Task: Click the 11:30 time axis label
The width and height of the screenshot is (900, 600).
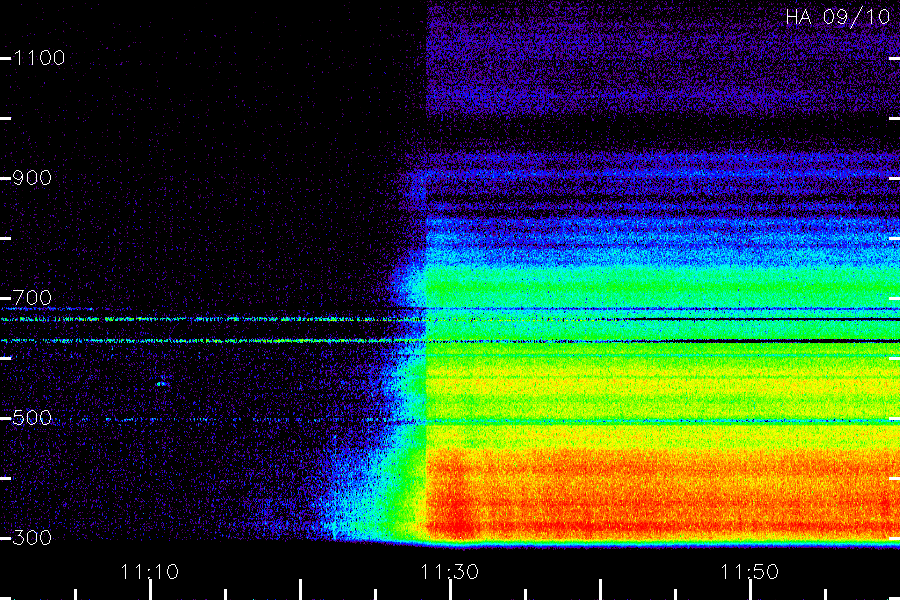Action: [x=449, y=572]
